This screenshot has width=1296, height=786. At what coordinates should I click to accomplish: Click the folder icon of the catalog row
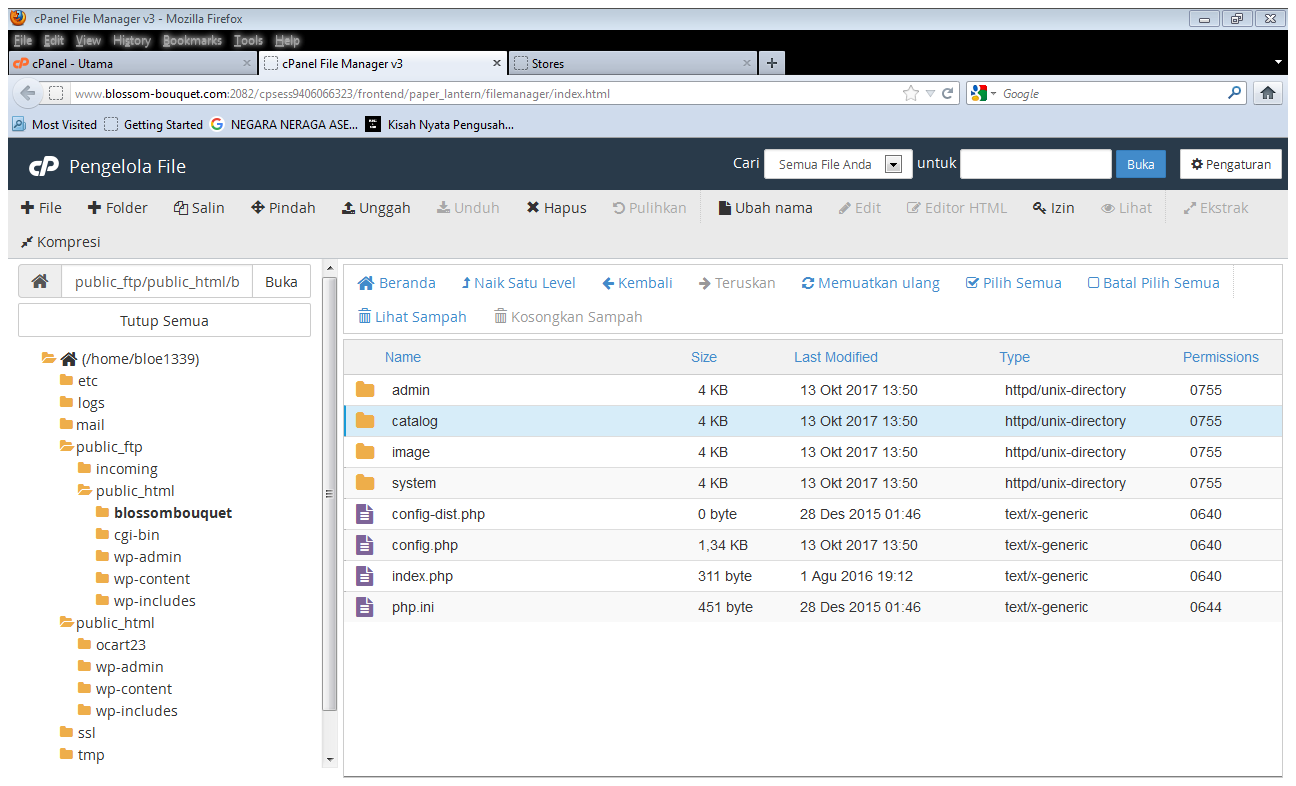(365, 421)
